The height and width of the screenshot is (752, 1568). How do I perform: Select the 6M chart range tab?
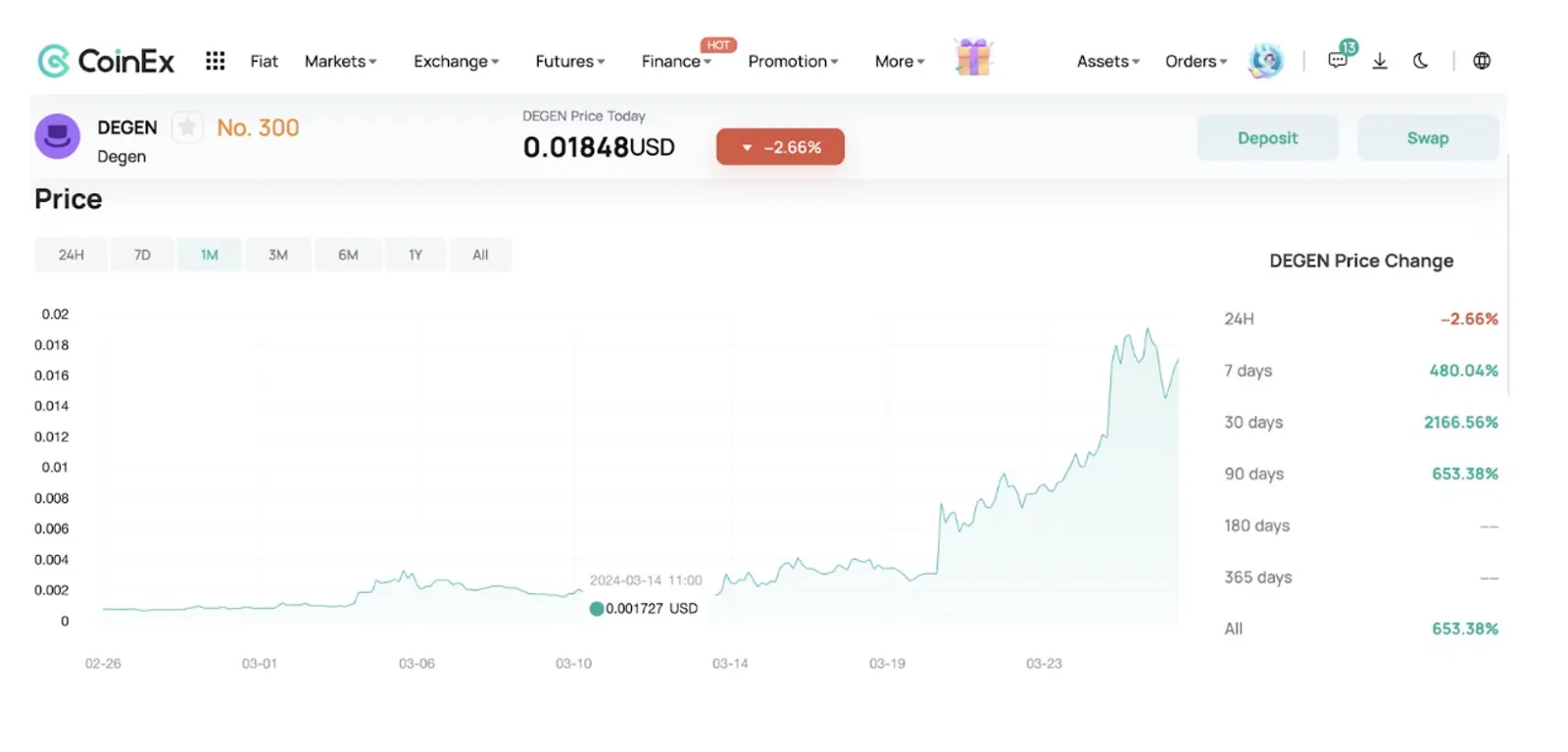[x=348, y=255]
